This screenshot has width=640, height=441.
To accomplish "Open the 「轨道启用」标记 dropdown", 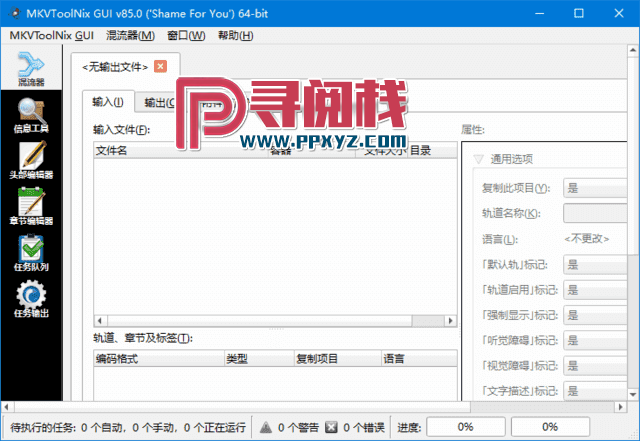I will pyautogui.click(x=595, y=290).
